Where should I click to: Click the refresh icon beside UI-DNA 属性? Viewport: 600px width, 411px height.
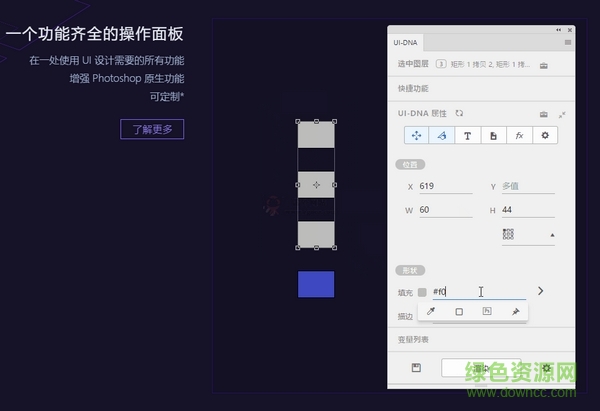click(x=459, y=113)
